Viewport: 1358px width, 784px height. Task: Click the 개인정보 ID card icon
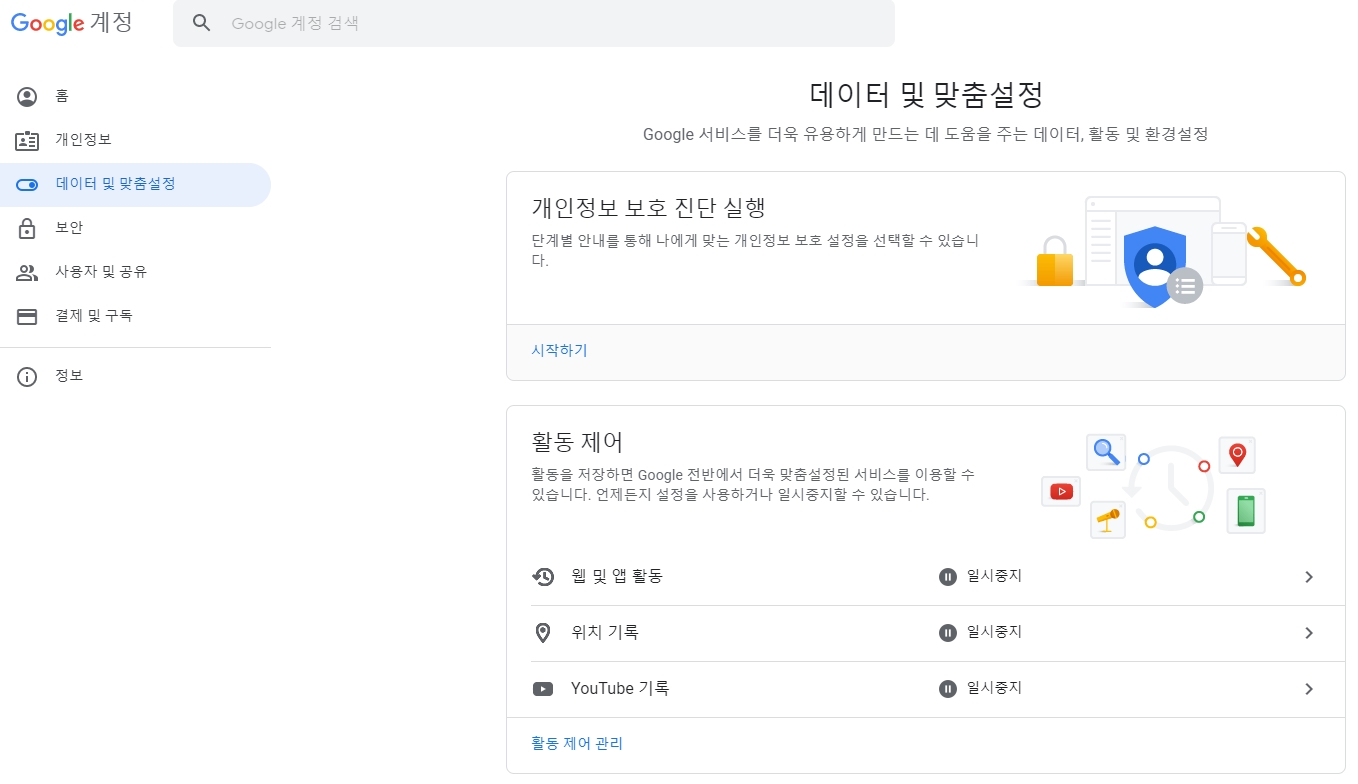pos(27,141)
